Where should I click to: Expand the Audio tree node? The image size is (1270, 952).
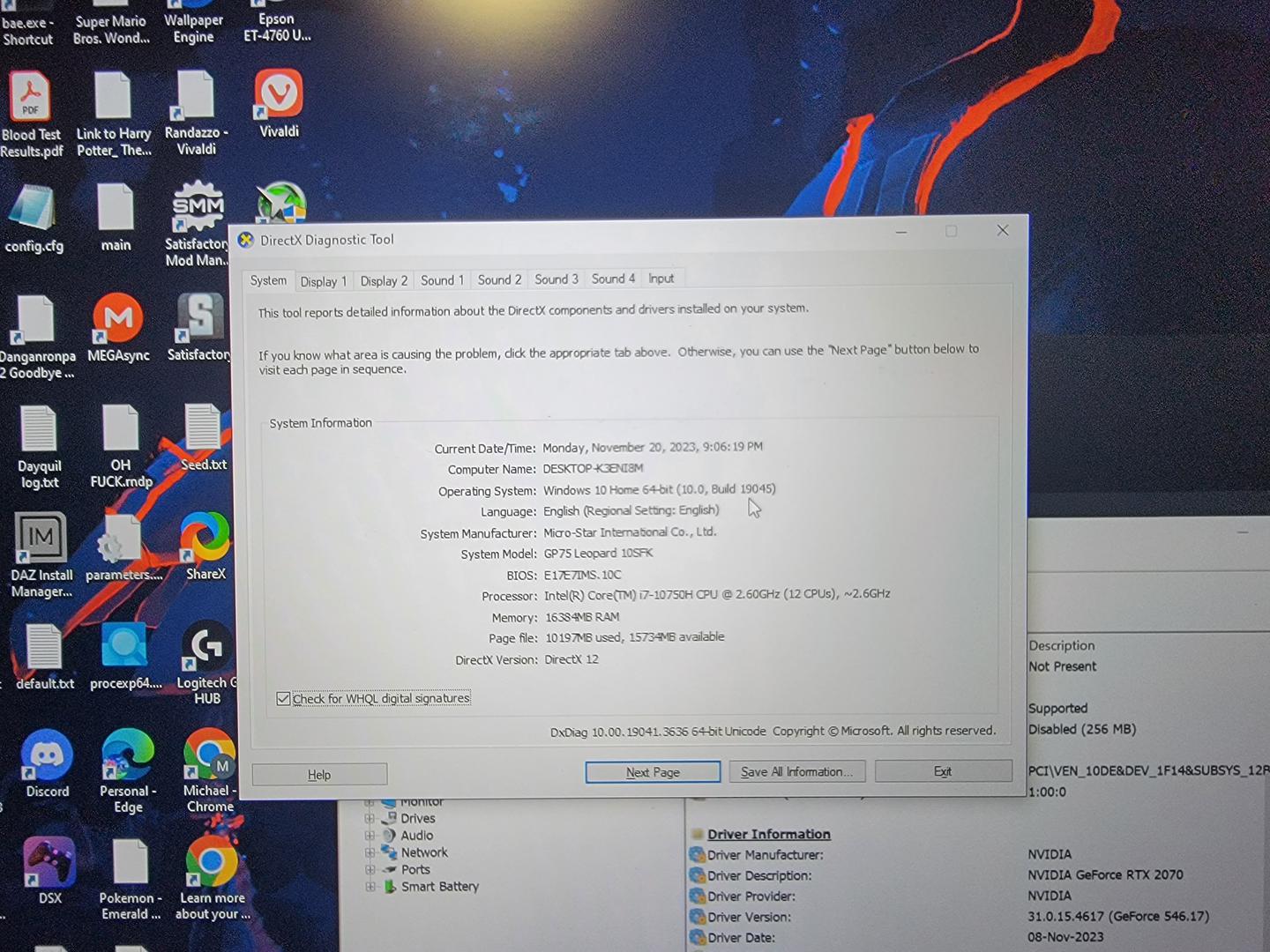tap(370, 836)
